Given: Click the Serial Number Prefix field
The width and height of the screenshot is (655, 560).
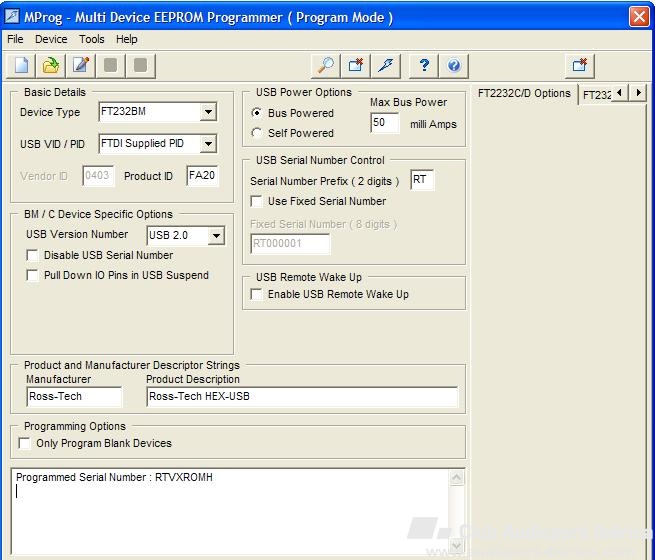Looking at the screenshot, I should coord(422,180).
